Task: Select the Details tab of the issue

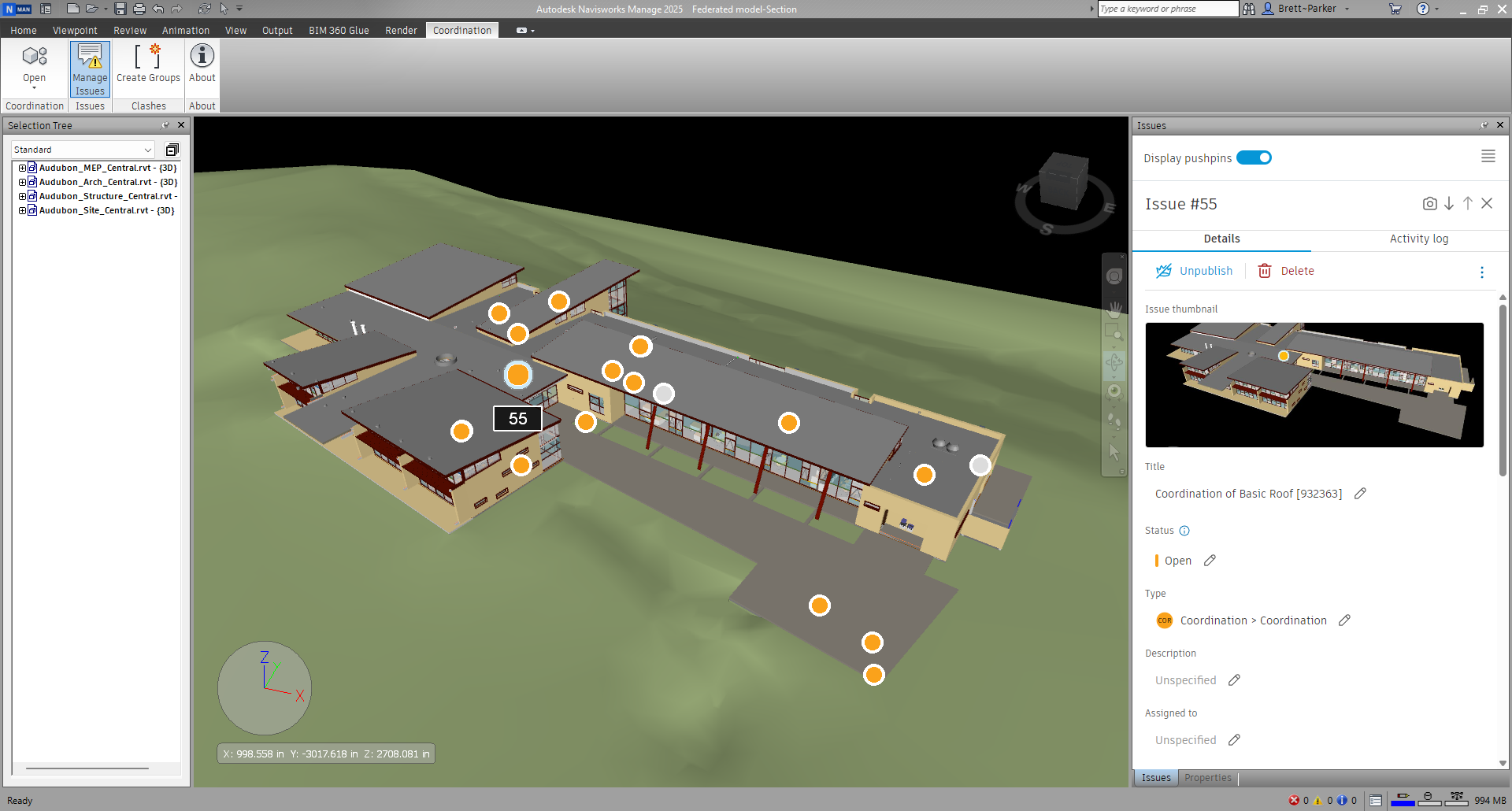Action: [1221, 239]
